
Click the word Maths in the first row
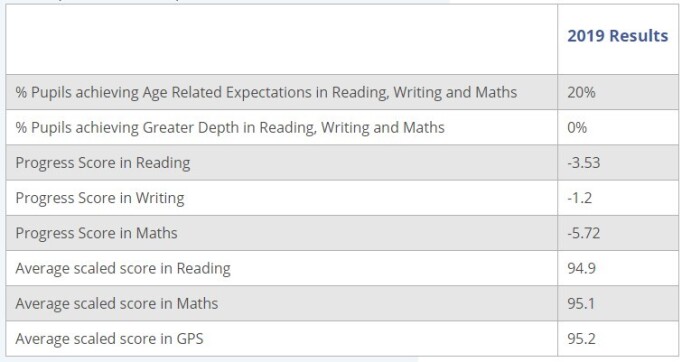[496, 92]
